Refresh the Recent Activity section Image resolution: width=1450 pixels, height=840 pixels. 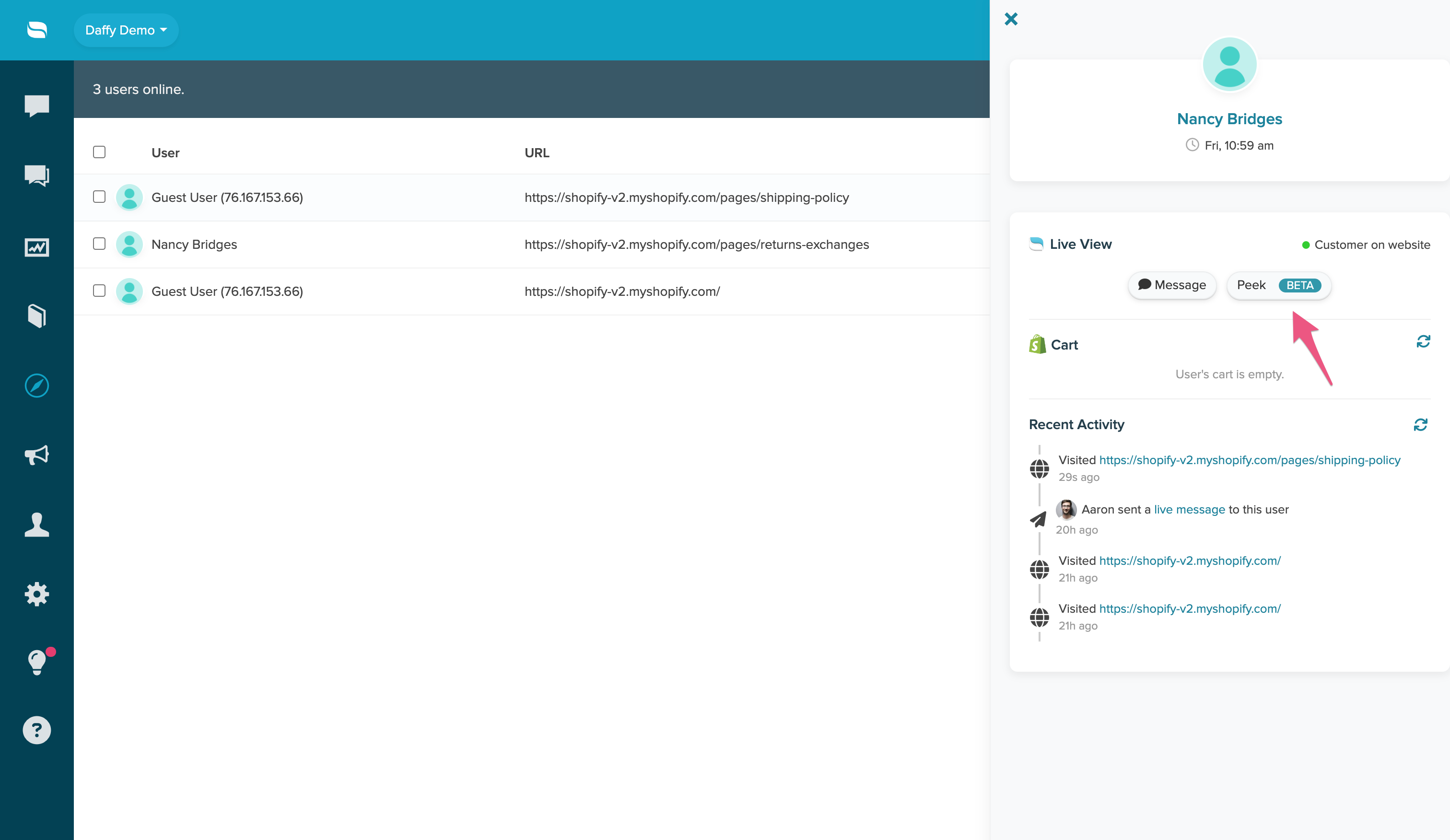click(1421, 425)
